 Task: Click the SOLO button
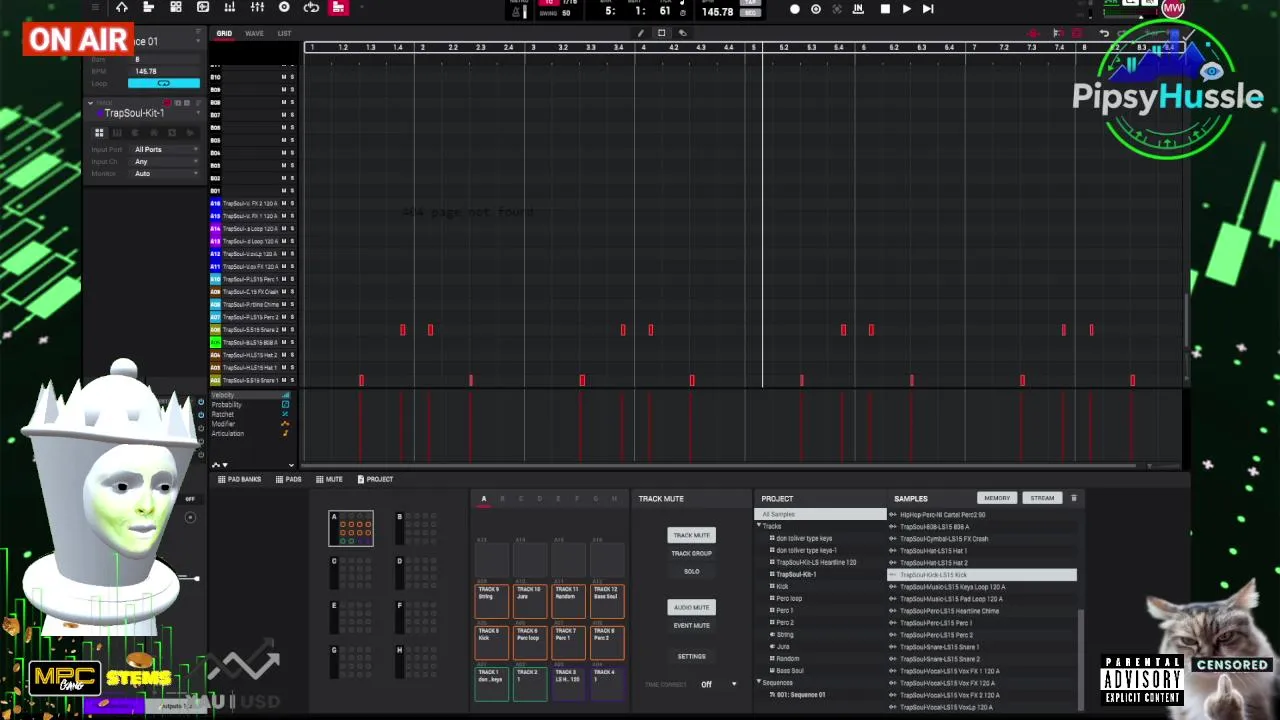click(691, 571)
